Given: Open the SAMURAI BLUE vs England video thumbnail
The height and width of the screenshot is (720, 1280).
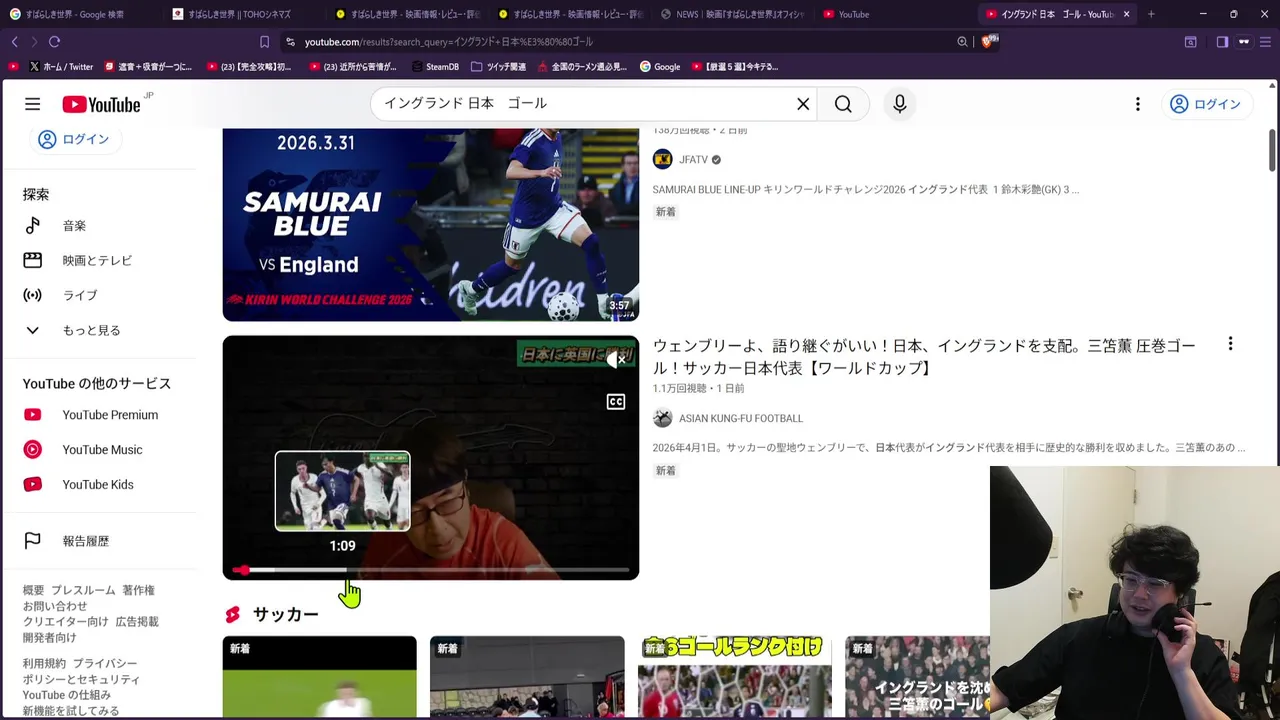Looking at the screenshot, I should (x=430, y=225).
